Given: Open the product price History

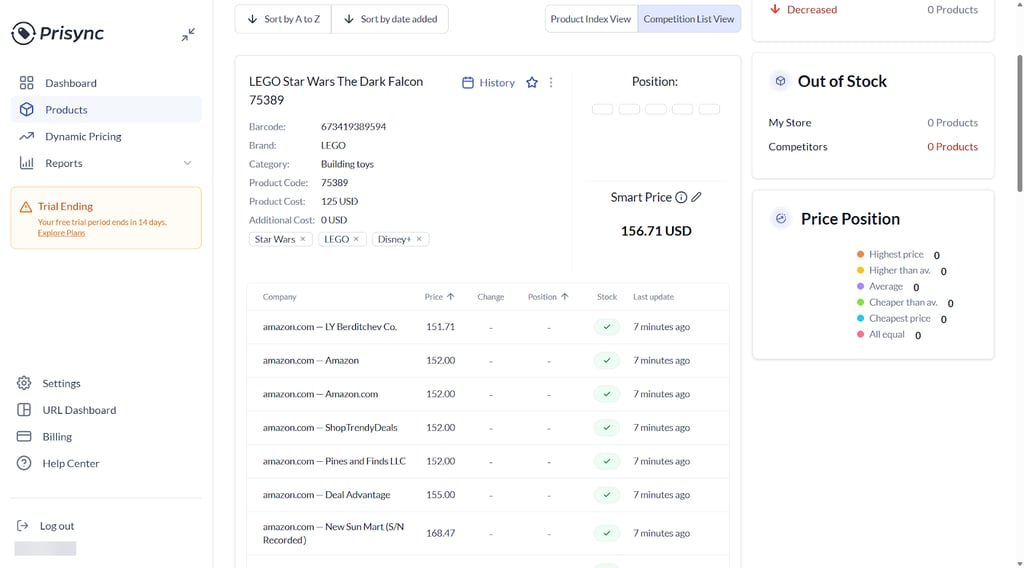Looking at the screenshot, I should click(488, 83).
